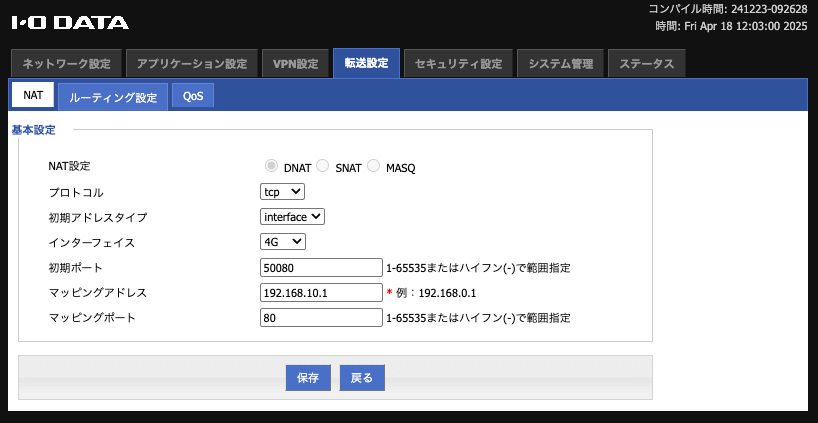Open the プロトコル tcp dropdown
The image size is (818, 423).
click(282, 192)
